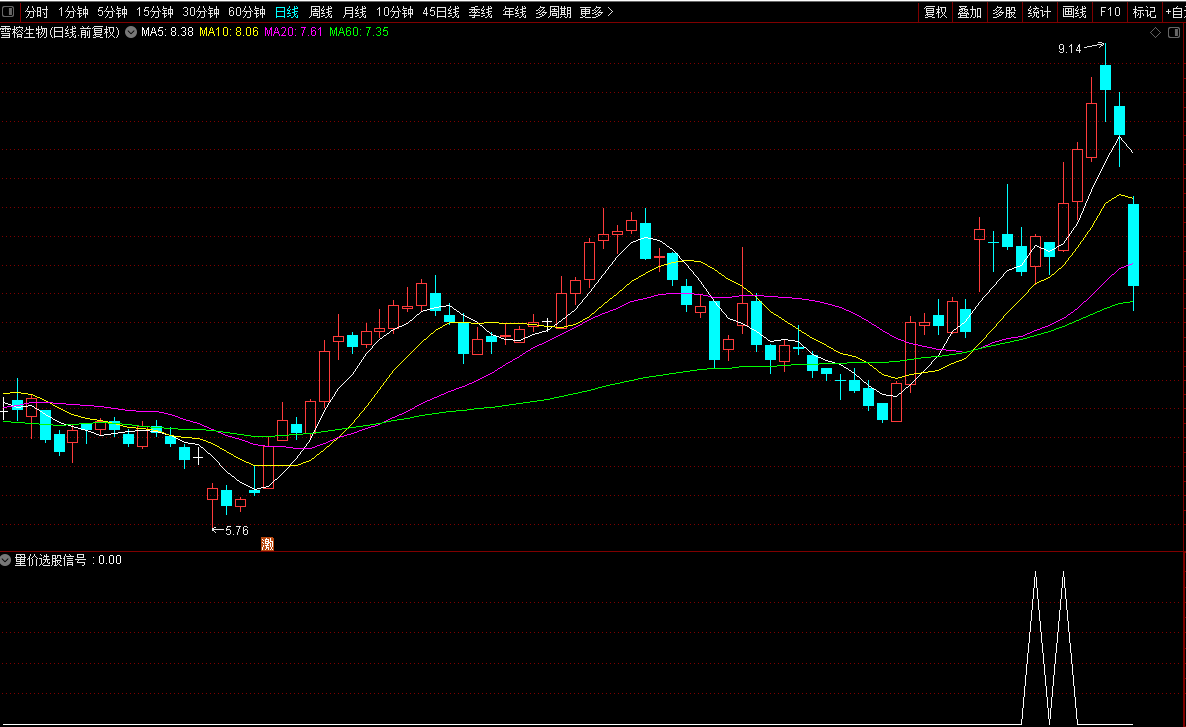Select the 季线 quarterly chart tab

[480, 12]
